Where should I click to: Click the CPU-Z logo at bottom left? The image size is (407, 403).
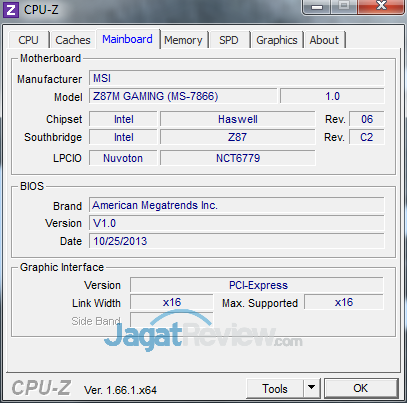[41, 388]
